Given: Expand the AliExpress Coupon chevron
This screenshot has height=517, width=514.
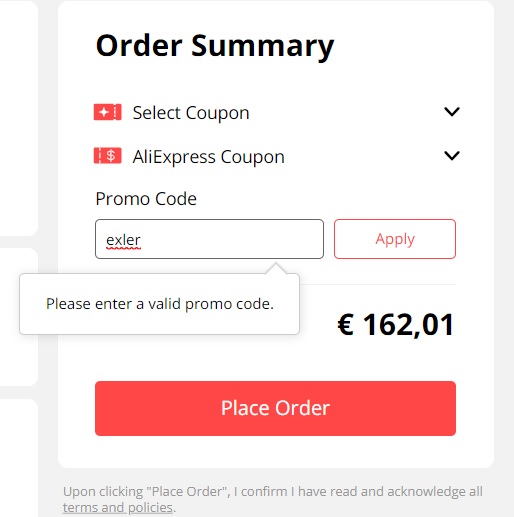Looking at the screenshot, I should (452, 156).
